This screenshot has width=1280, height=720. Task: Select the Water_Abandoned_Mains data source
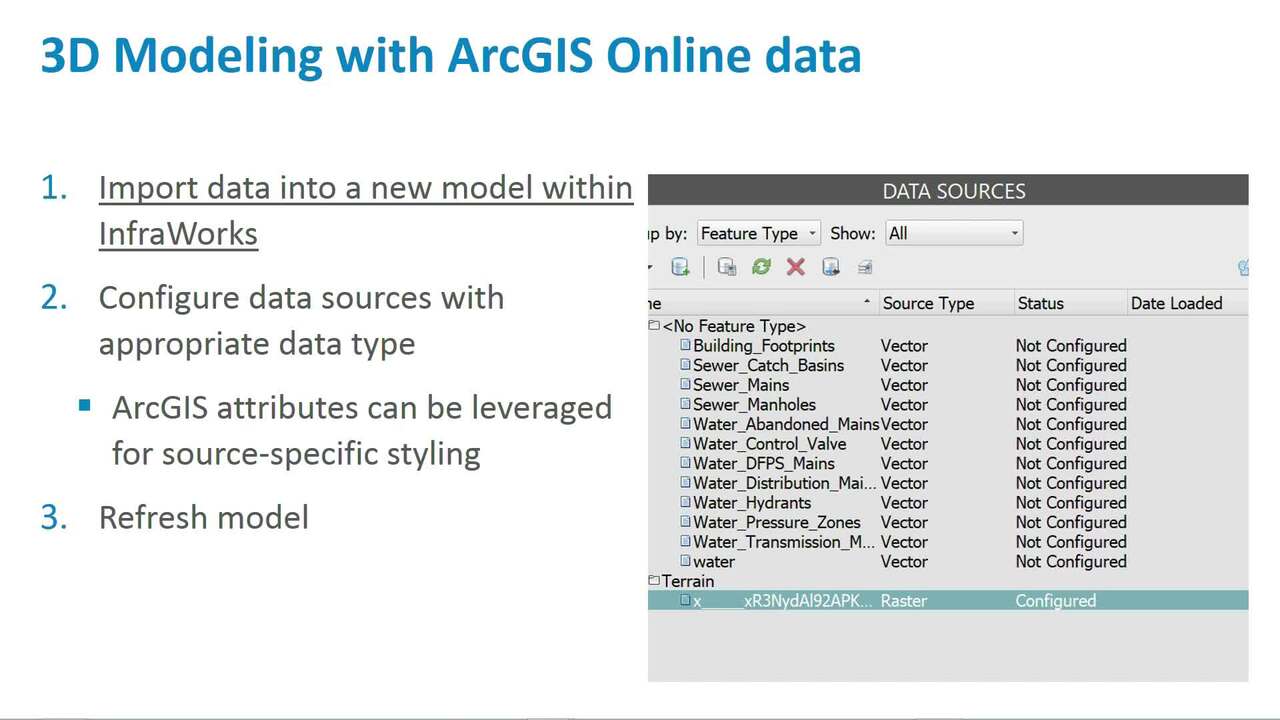point(786,424)
